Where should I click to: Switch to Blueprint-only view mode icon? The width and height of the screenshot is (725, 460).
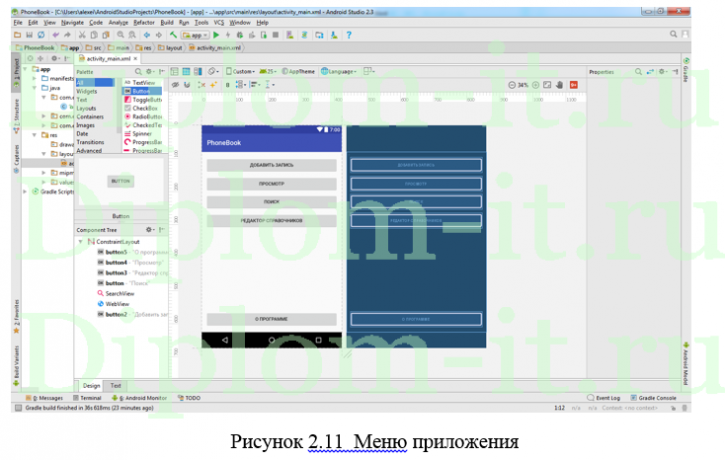(x=186, y=72)
